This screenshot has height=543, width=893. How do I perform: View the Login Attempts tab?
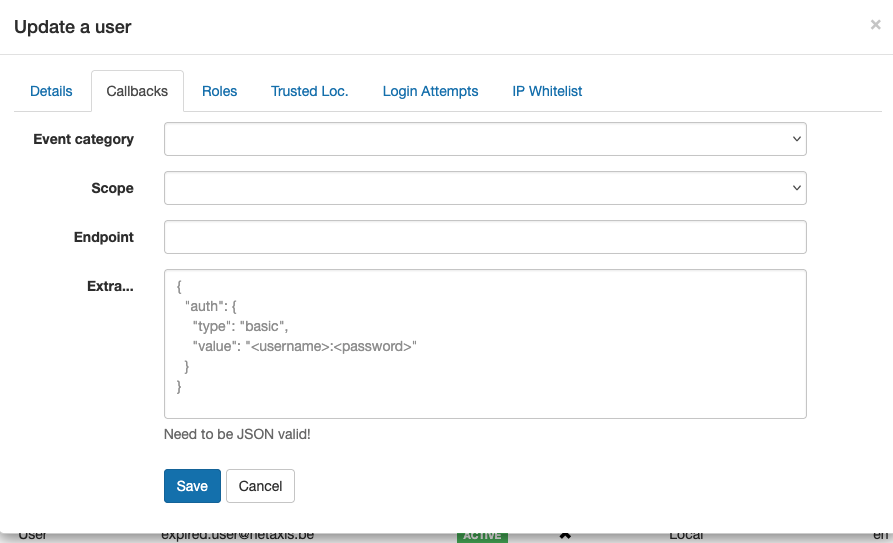coord(430,91)
